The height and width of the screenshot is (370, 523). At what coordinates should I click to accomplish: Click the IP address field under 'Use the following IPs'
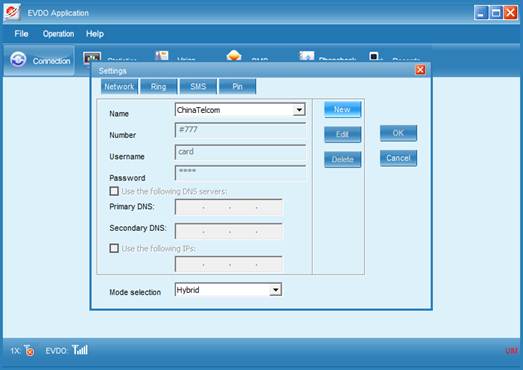click(x=229, y=264)
